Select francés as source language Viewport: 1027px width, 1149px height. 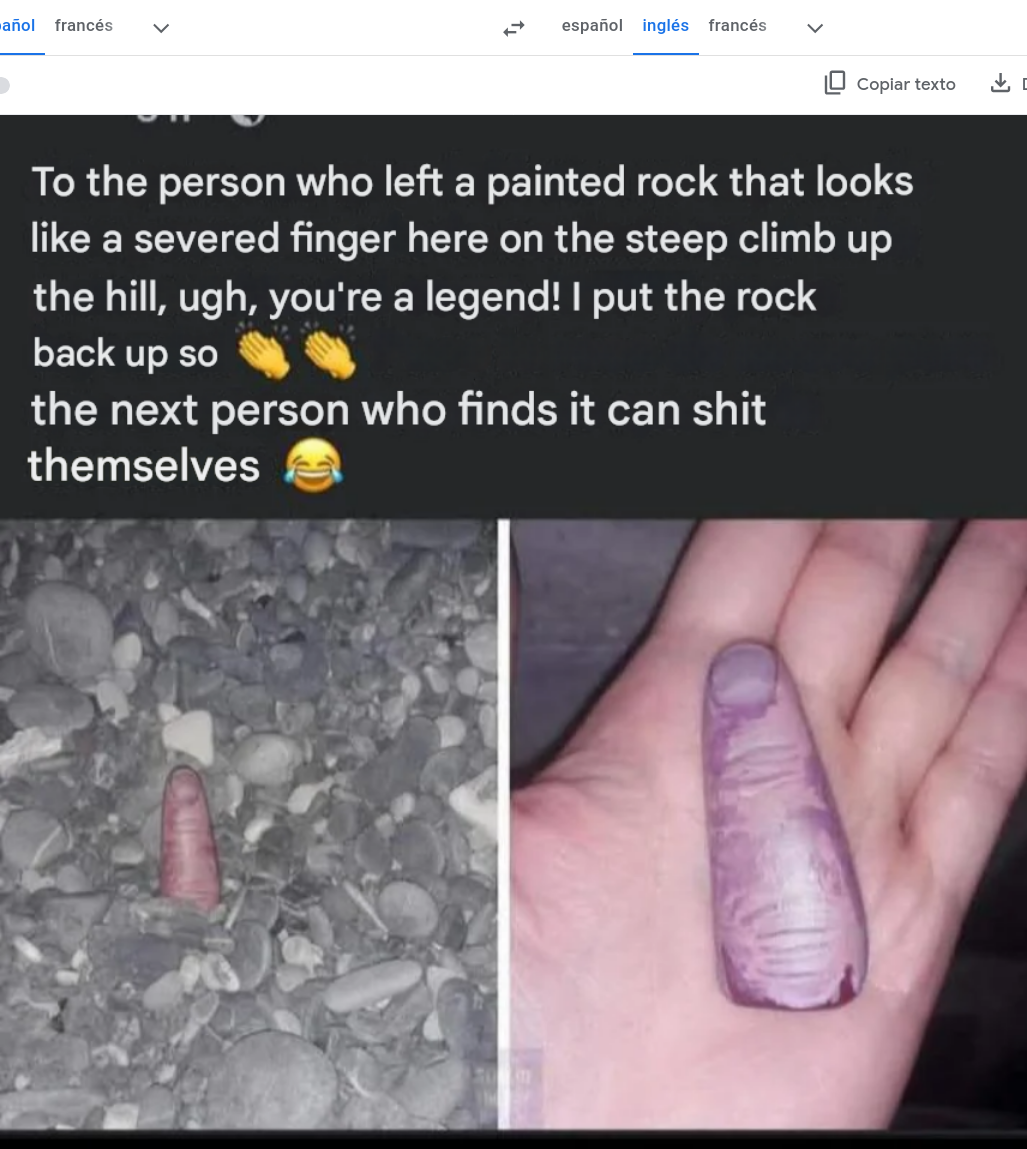[x=84, y=26]
